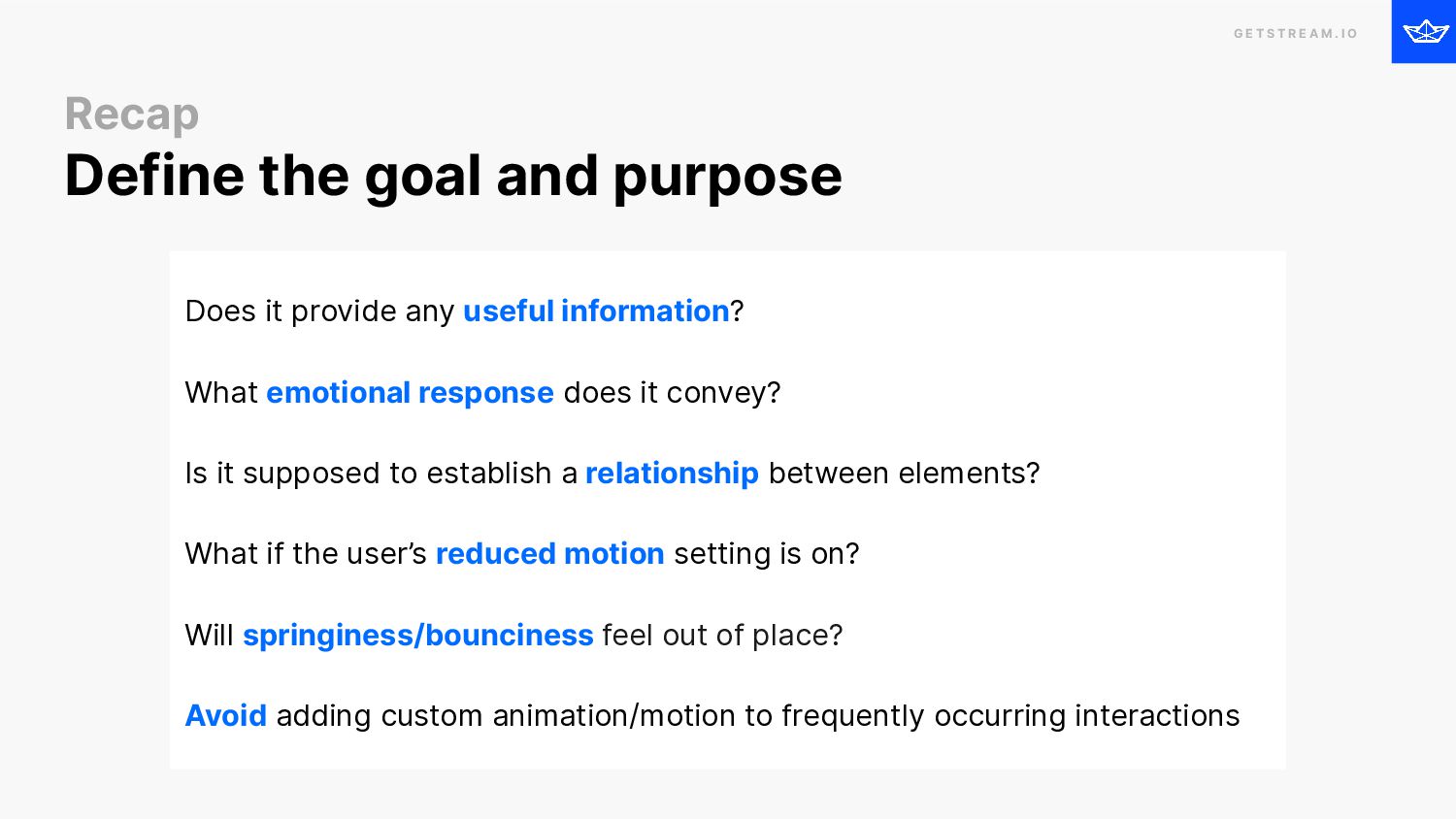Click the gray Recap label
This screenshot has height=819, width=1456.
(132, 115)
